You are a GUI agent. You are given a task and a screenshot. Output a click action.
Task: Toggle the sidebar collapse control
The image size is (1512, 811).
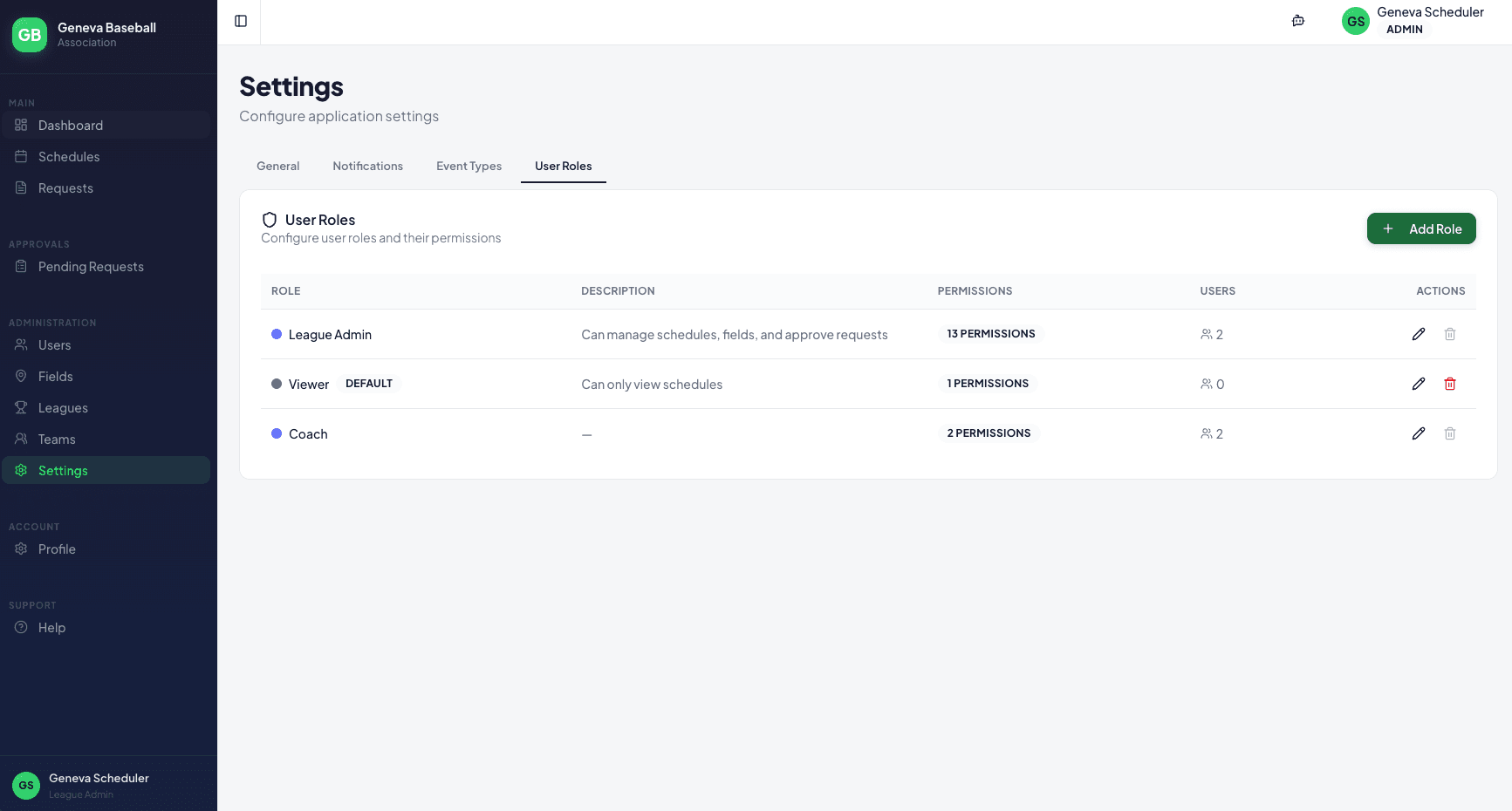(x=240, y=21)
